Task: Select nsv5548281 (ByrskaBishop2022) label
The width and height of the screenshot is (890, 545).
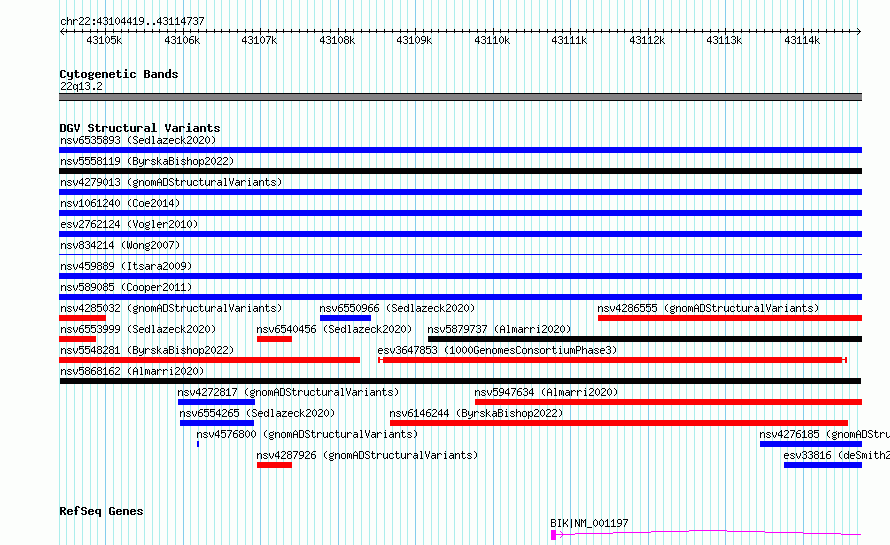Action: click(147, 350)
